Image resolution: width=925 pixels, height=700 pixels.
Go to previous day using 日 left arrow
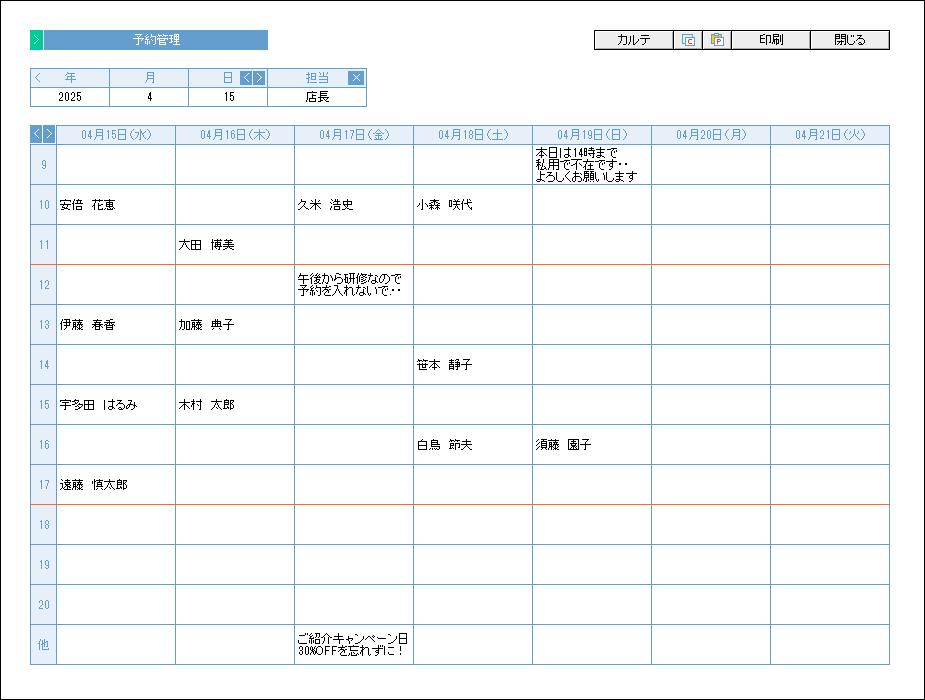tap(246, 78)
